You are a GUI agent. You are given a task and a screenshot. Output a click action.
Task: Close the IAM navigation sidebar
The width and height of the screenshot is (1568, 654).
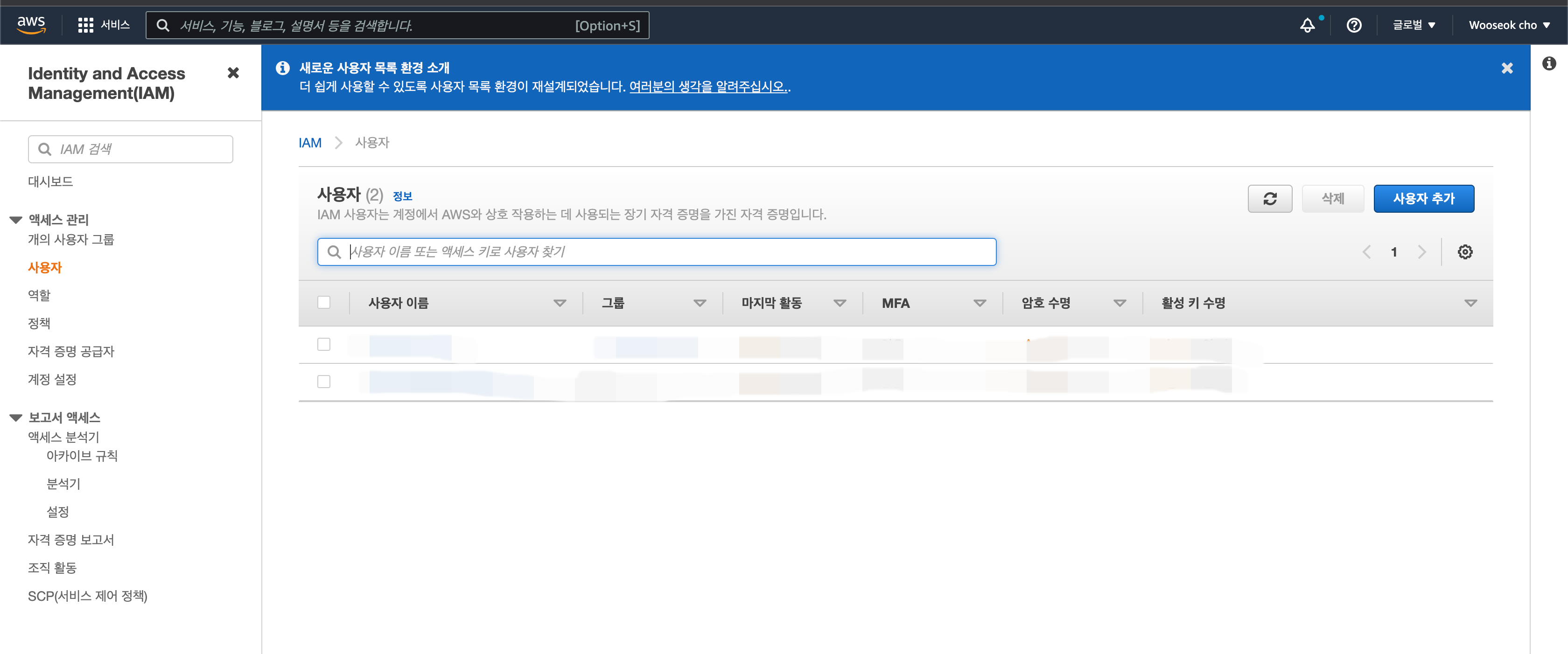coord(232,73)
